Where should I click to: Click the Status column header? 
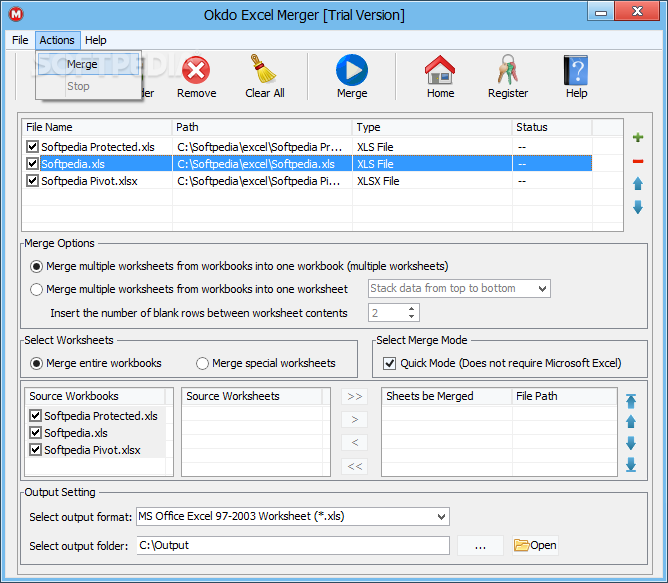coord(552,127)
